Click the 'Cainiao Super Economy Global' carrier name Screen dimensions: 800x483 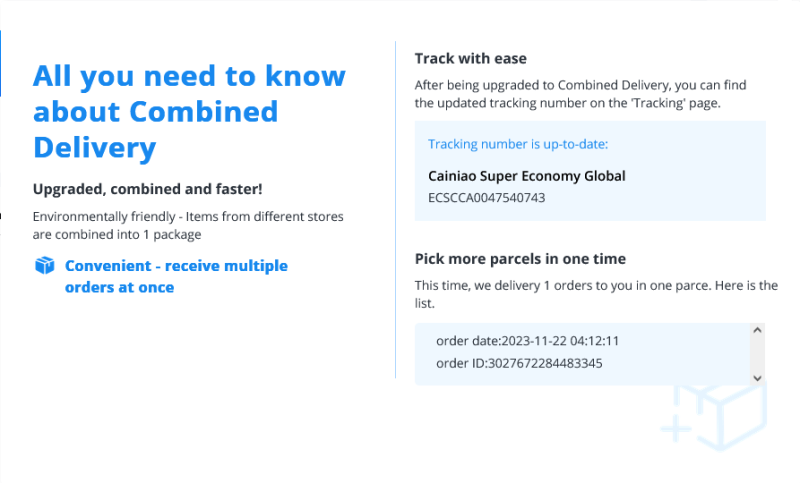coord(526,176)
